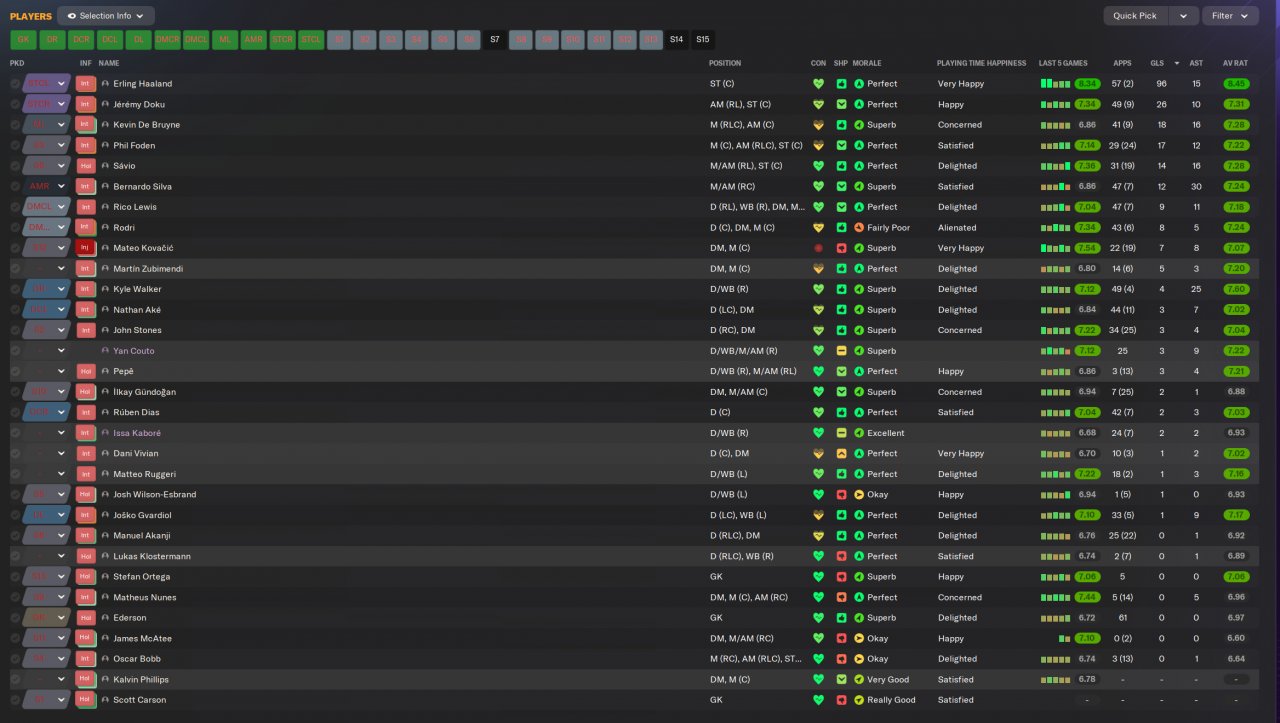Viewport: 1280px width, 723px height.
Task: Click the condition heart icon for Martín Zubimendi
Action: click(818, 269)
